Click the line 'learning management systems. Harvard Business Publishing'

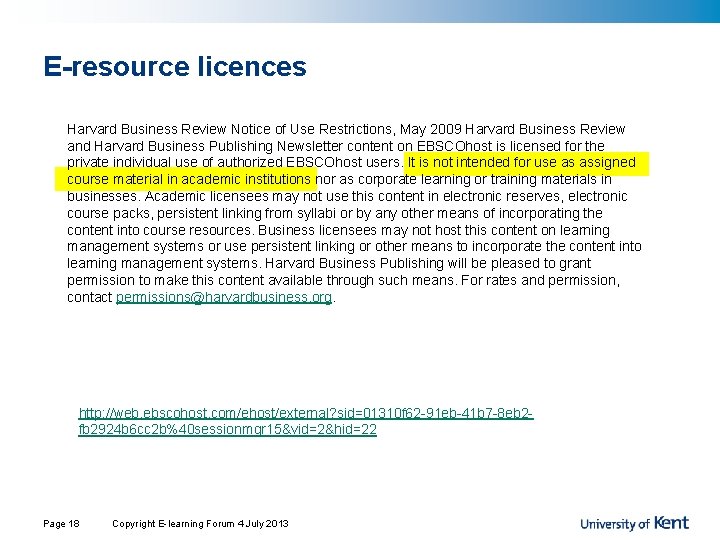click(329, 263)
